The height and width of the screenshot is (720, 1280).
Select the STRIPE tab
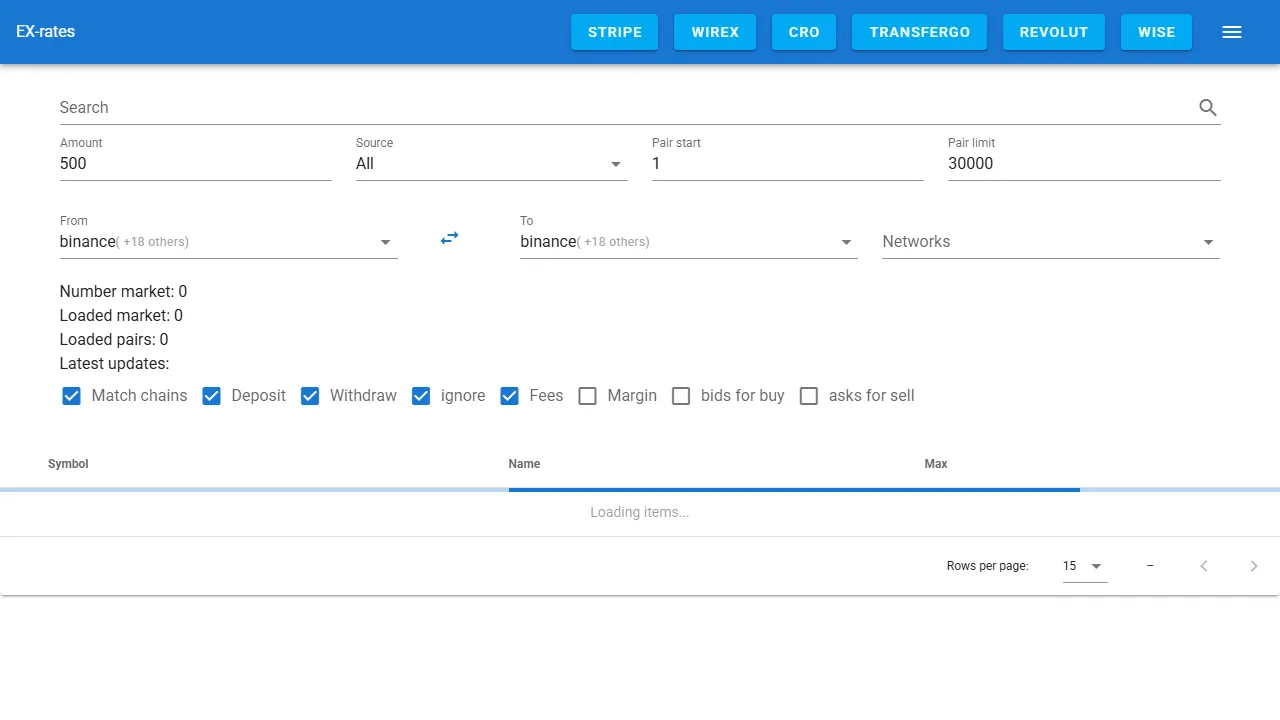click(x=614, y=31)
